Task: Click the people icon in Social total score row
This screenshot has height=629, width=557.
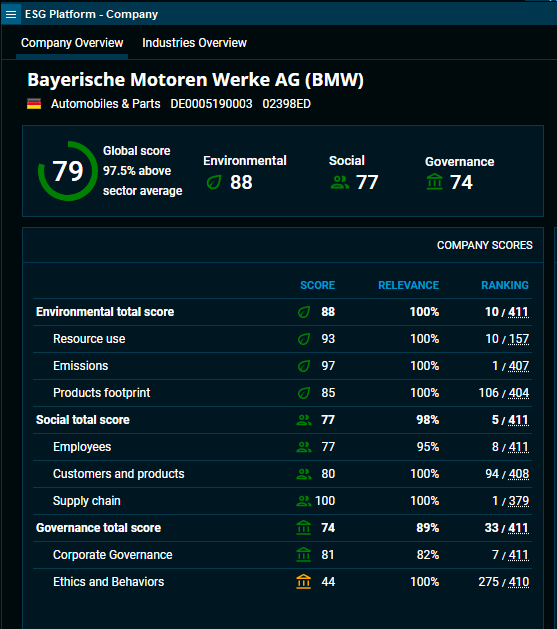Action: pos(304,420)
